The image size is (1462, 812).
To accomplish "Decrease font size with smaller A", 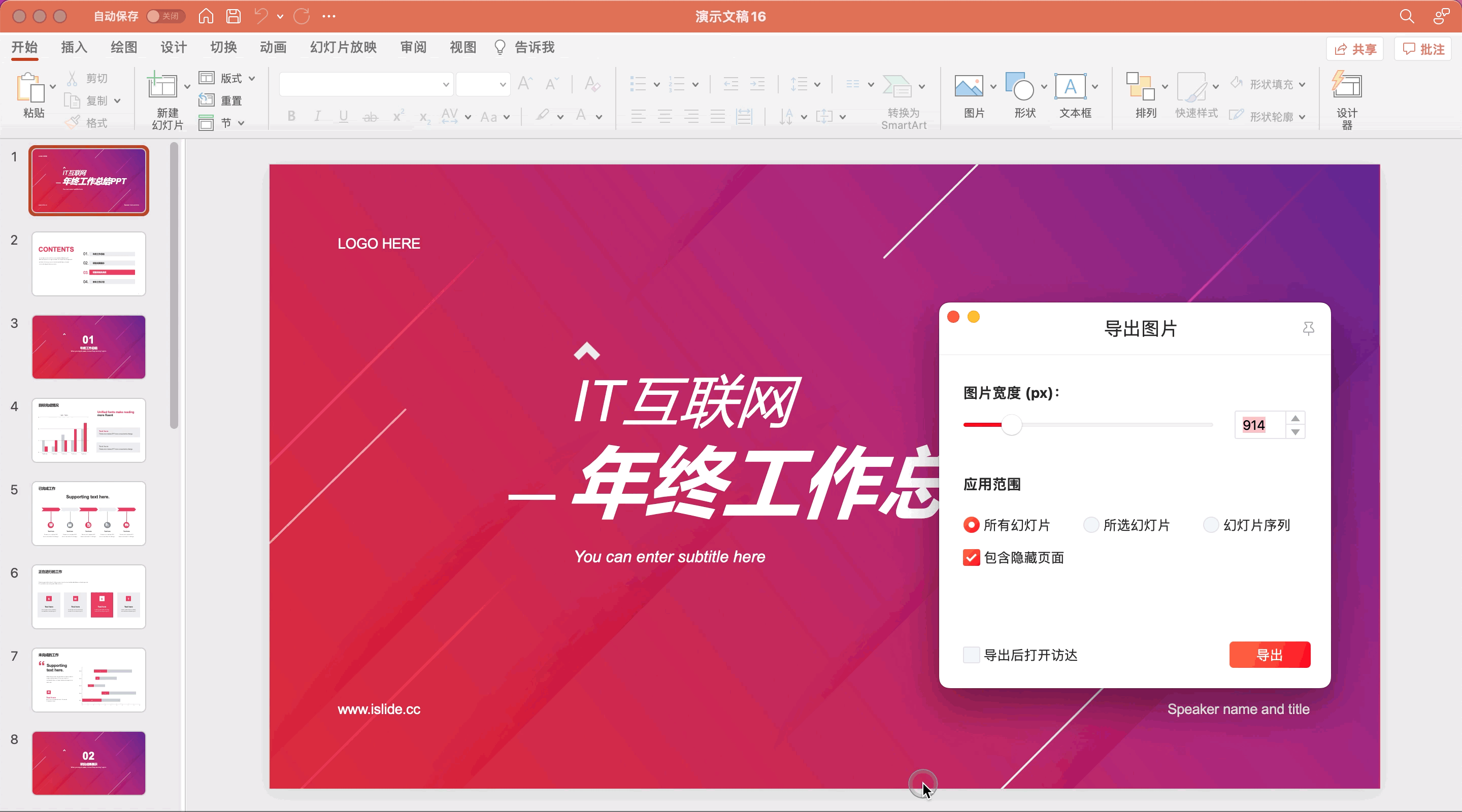I will 552,84.
